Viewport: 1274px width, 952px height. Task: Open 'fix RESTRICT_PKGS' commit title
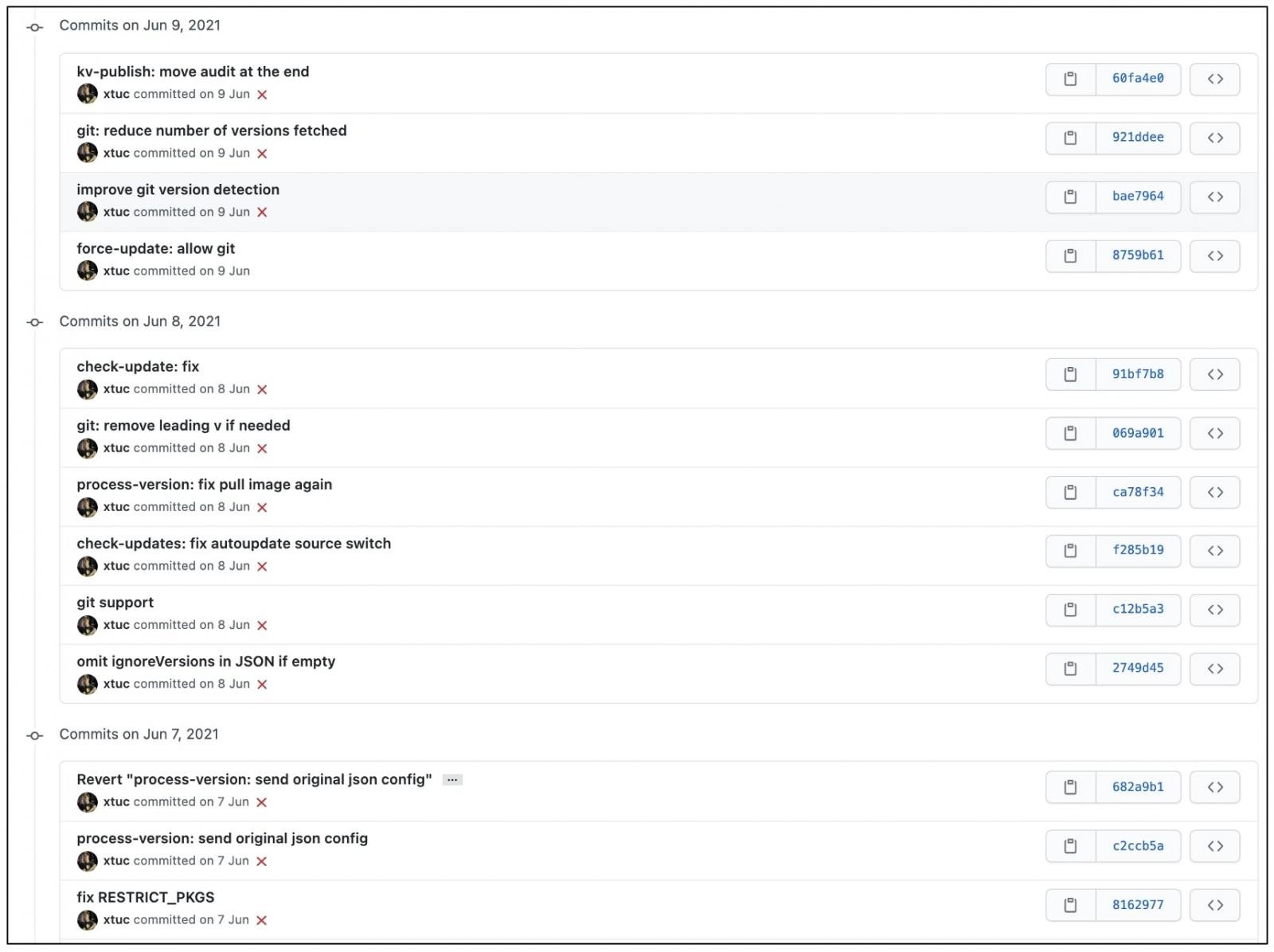pyautogui.click(x=145, y=897)
